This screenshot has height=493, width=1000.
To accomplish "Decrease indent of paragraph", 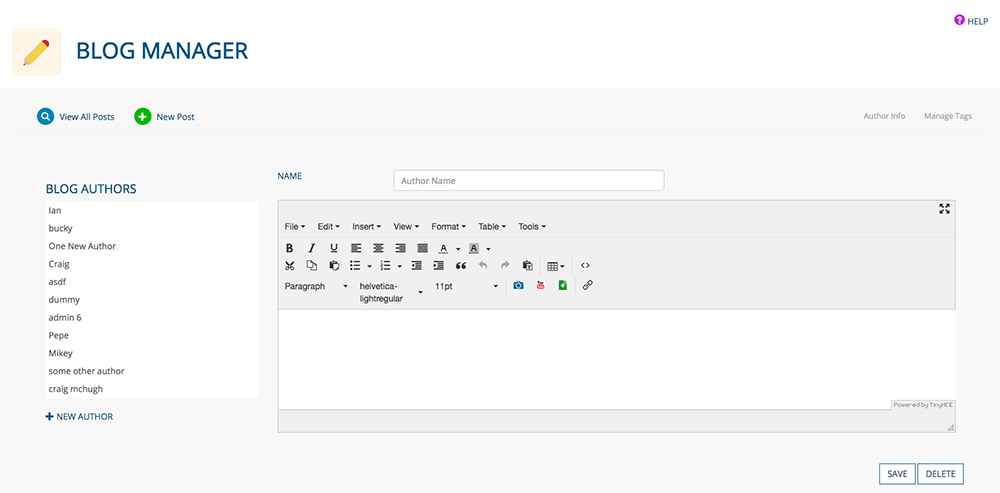I will (x=416, y=265).
